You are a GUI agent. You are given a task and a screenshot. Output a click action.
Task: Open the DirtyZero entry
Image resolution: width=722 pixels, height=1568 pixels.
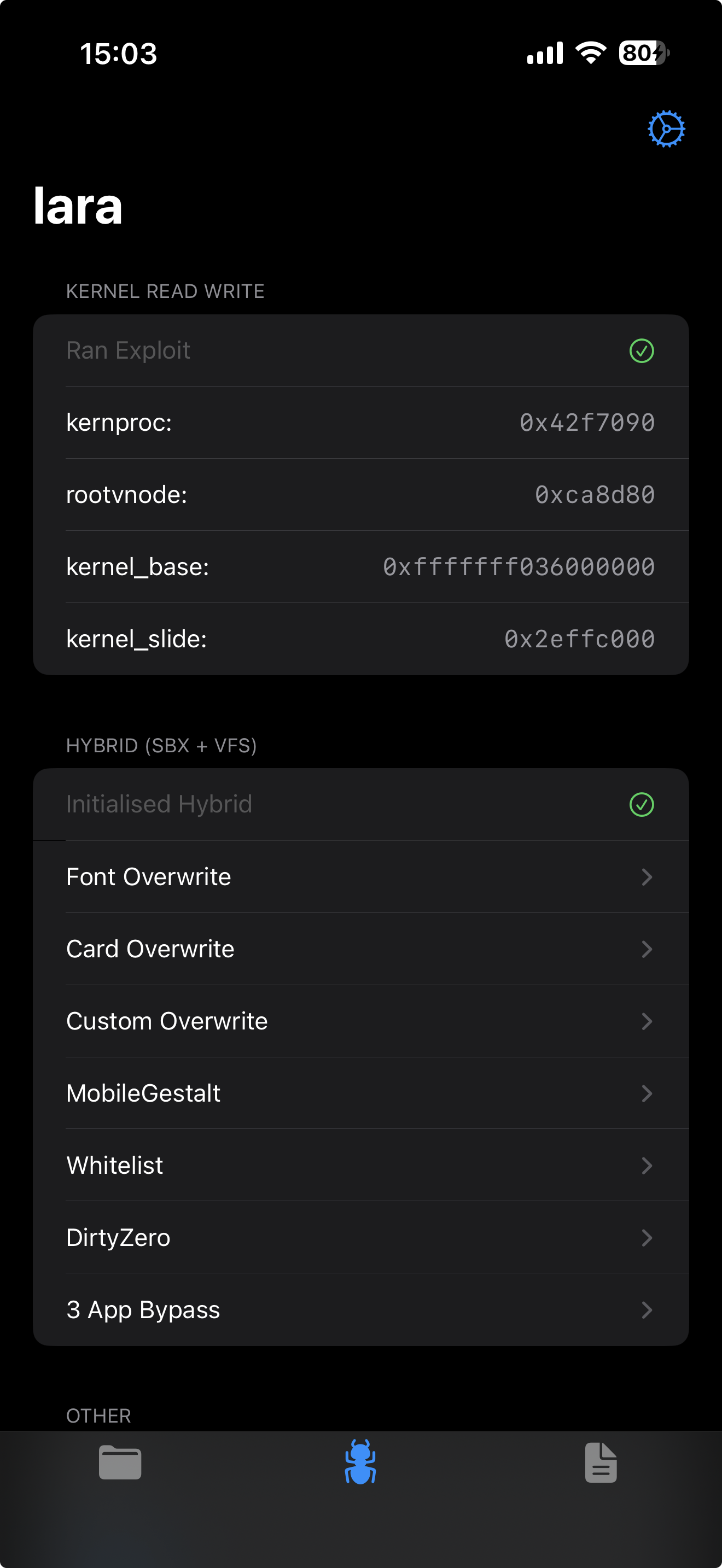(361, 1237)
